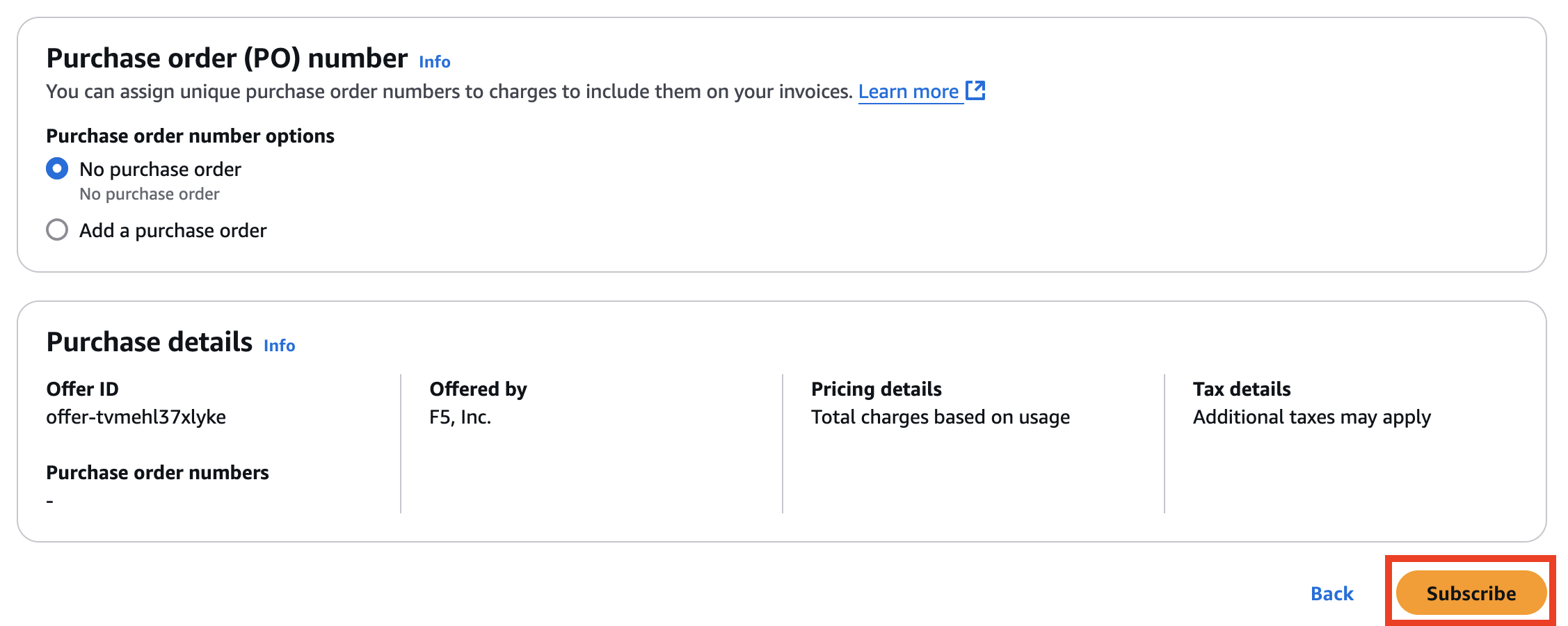1568x626 pixels.
Task: Select the No purchase order radio button
Action: point(57,169)
